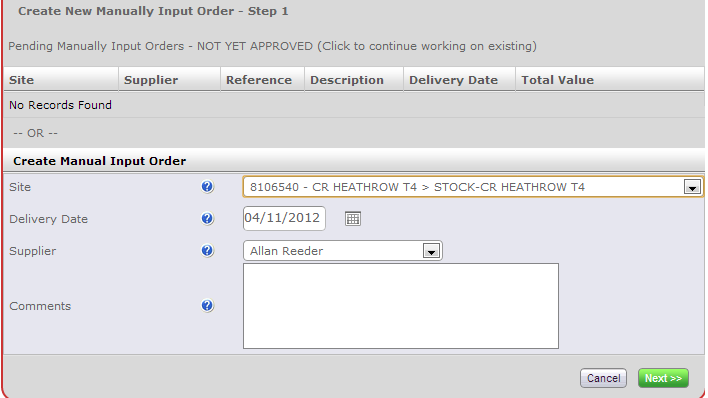This screenshot has width=708, height=398.
Task: Select the 'No Records Found' row text
Action: coord(60,105)
